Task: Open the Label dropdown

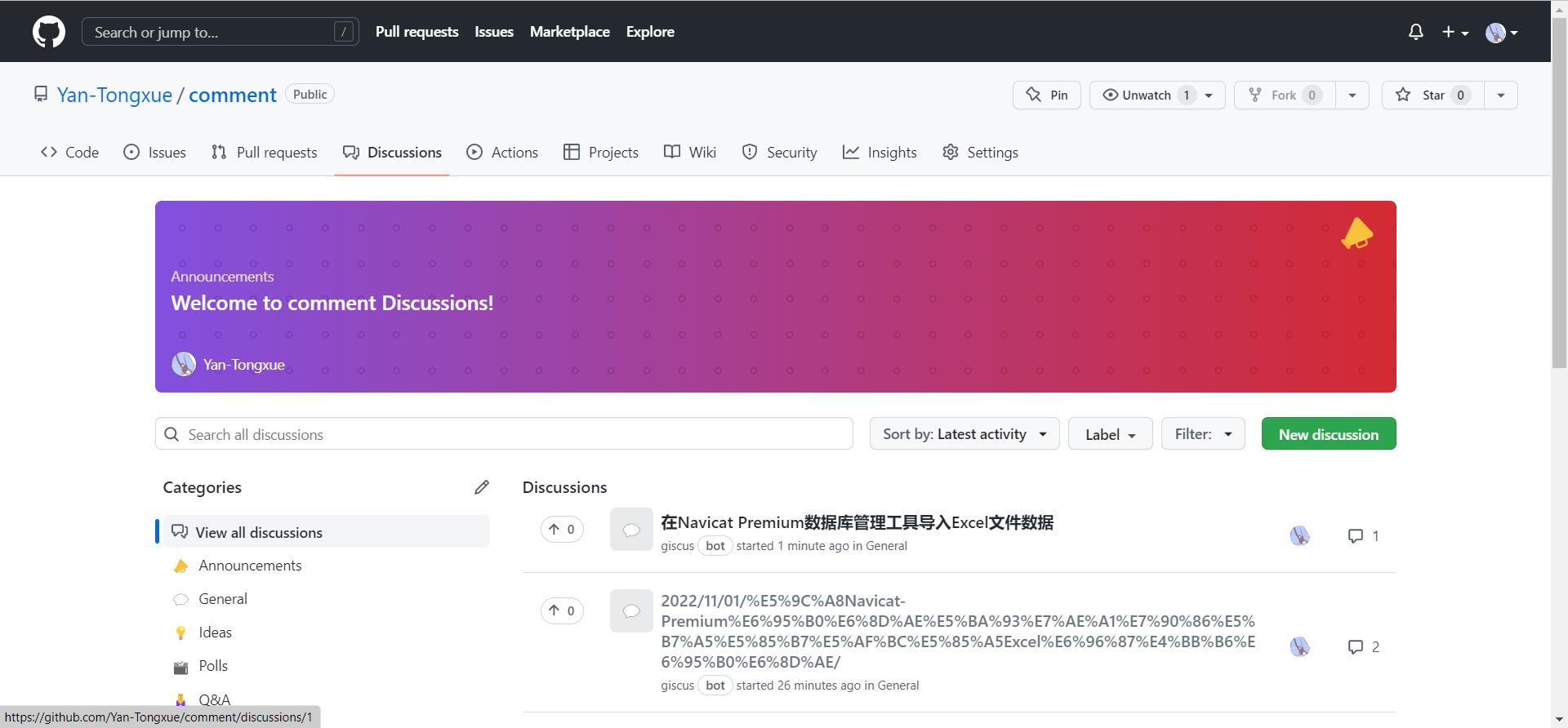Action: click(1110, 434)
